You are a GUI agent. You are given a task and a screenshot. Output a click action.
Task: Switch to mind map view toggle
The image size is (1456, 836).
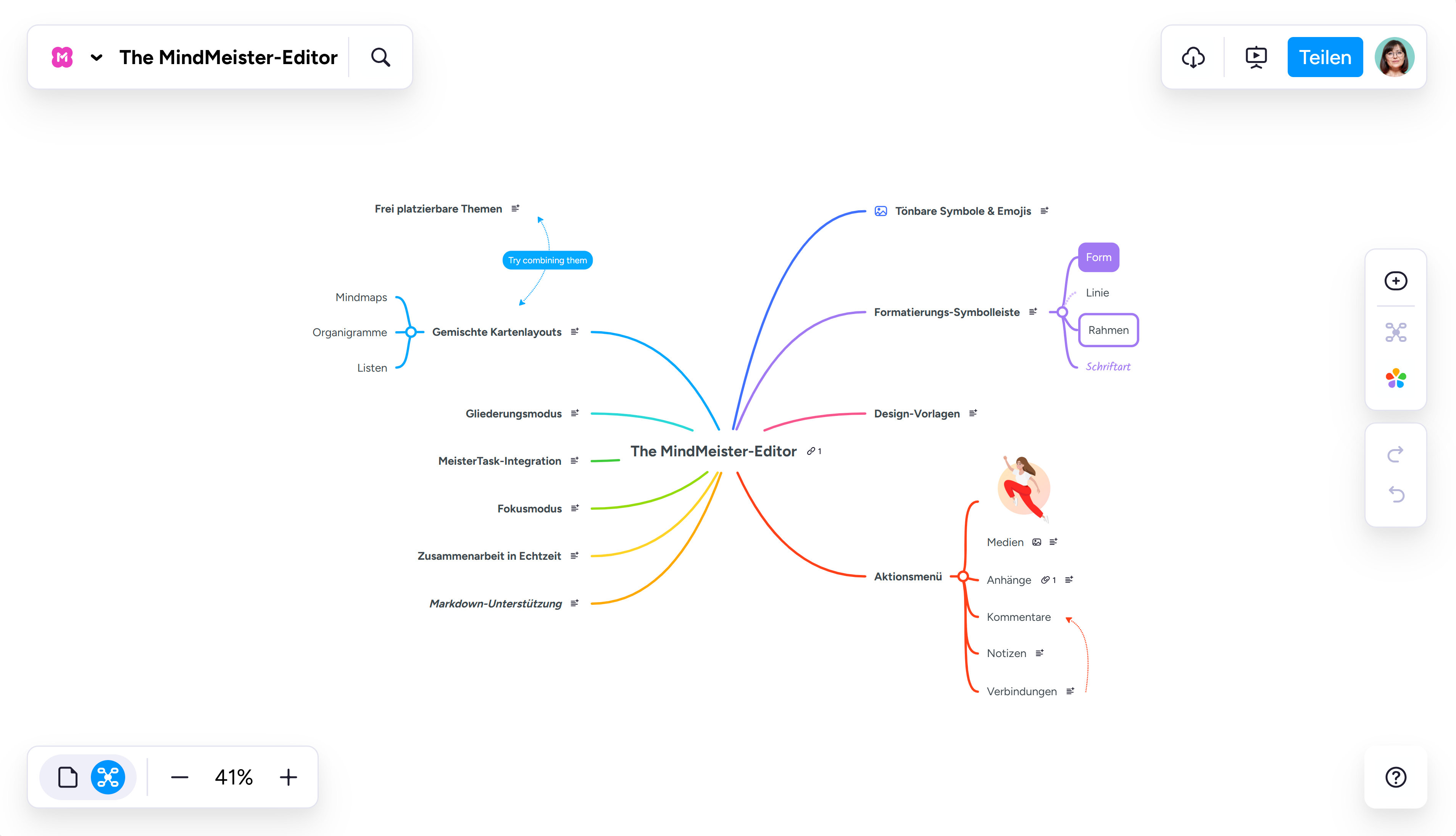[108, 777]
